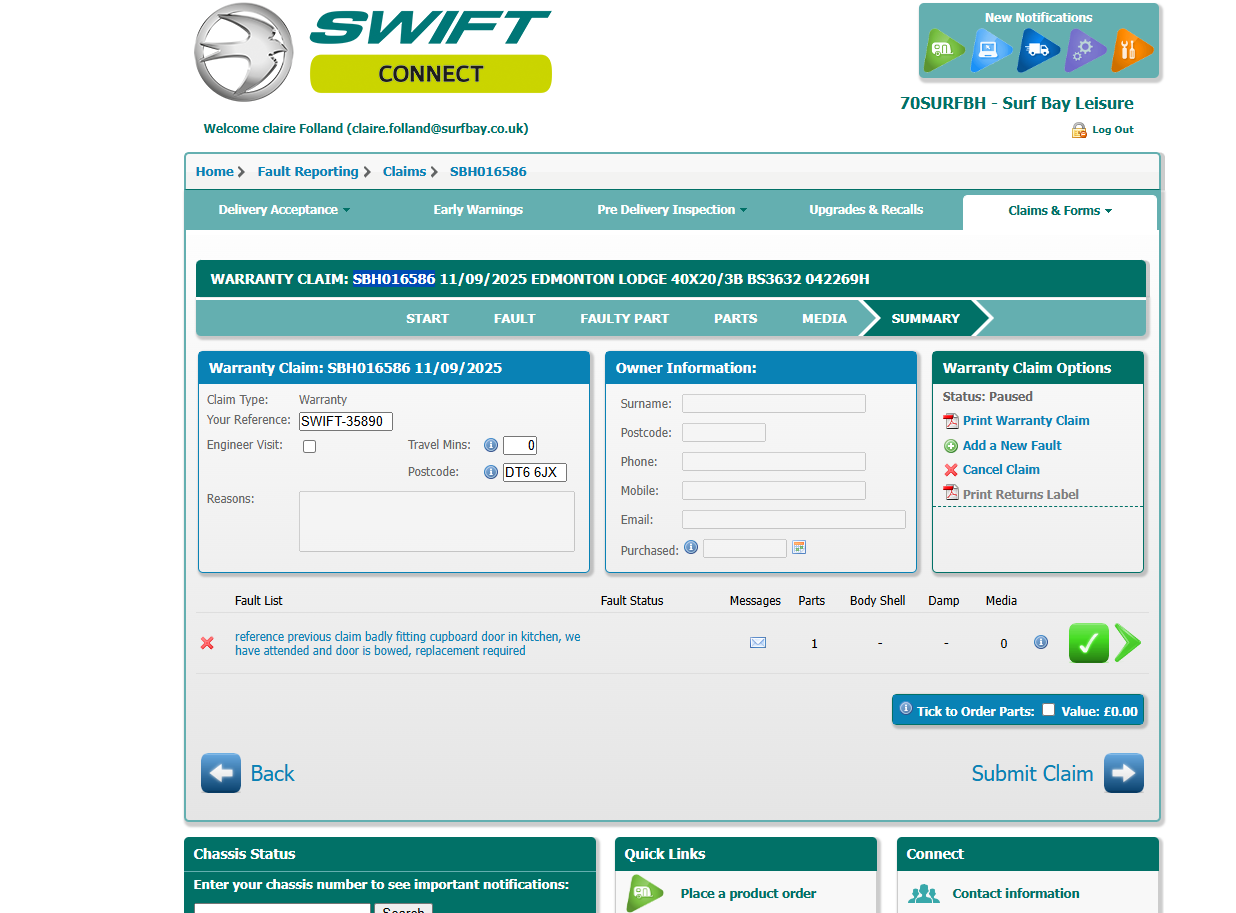Image resolution: width=1236 pixels, height=913 pixels.
Task: Click the Swift Connect logo
Action: tap(373, 50)
